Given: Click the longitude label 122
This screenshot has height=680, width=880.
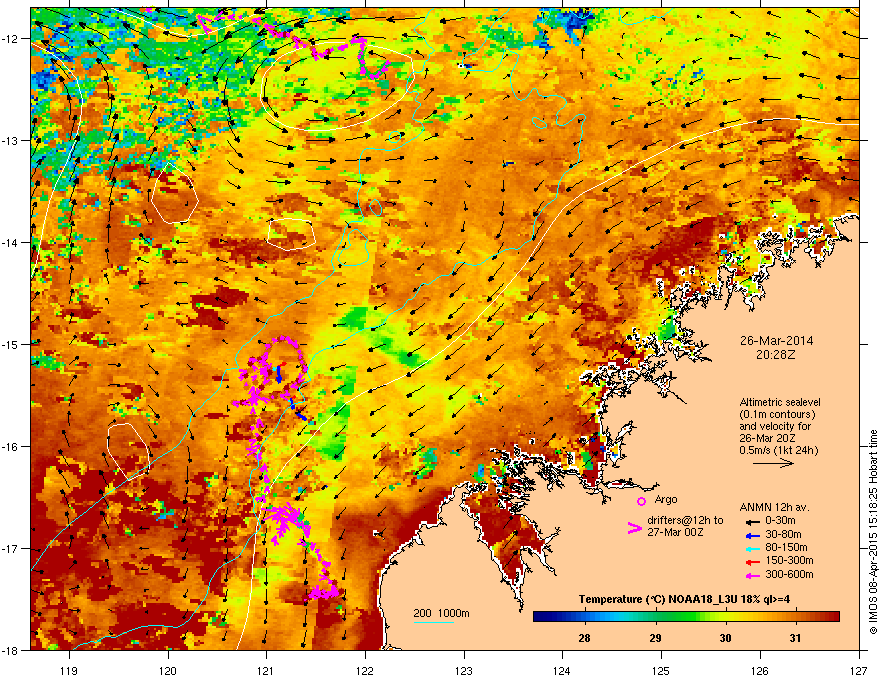Looking at the screenshot, I should (365, 670).
